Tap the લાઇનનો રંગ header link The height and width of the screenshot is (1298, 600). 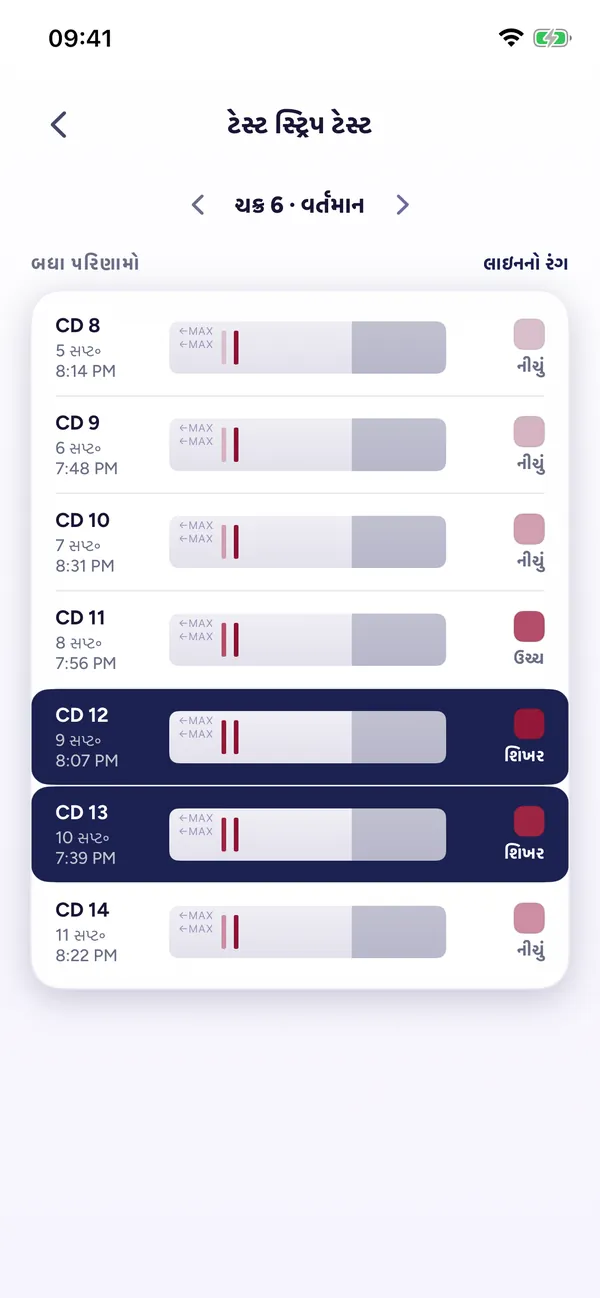tap(526, 263)
